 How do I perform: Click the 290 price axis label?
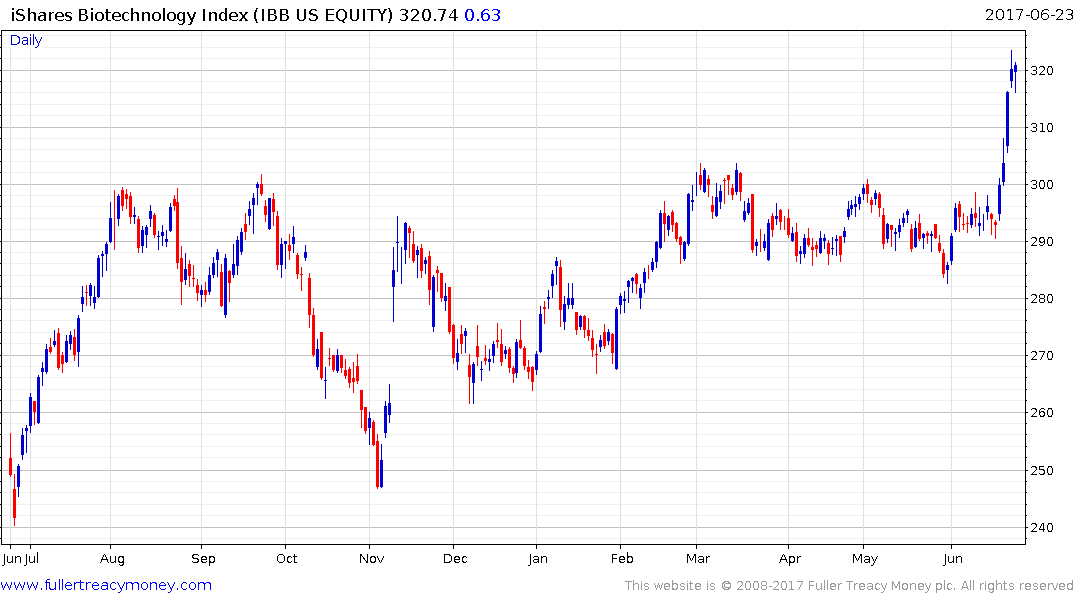[x=1042, y=241]
